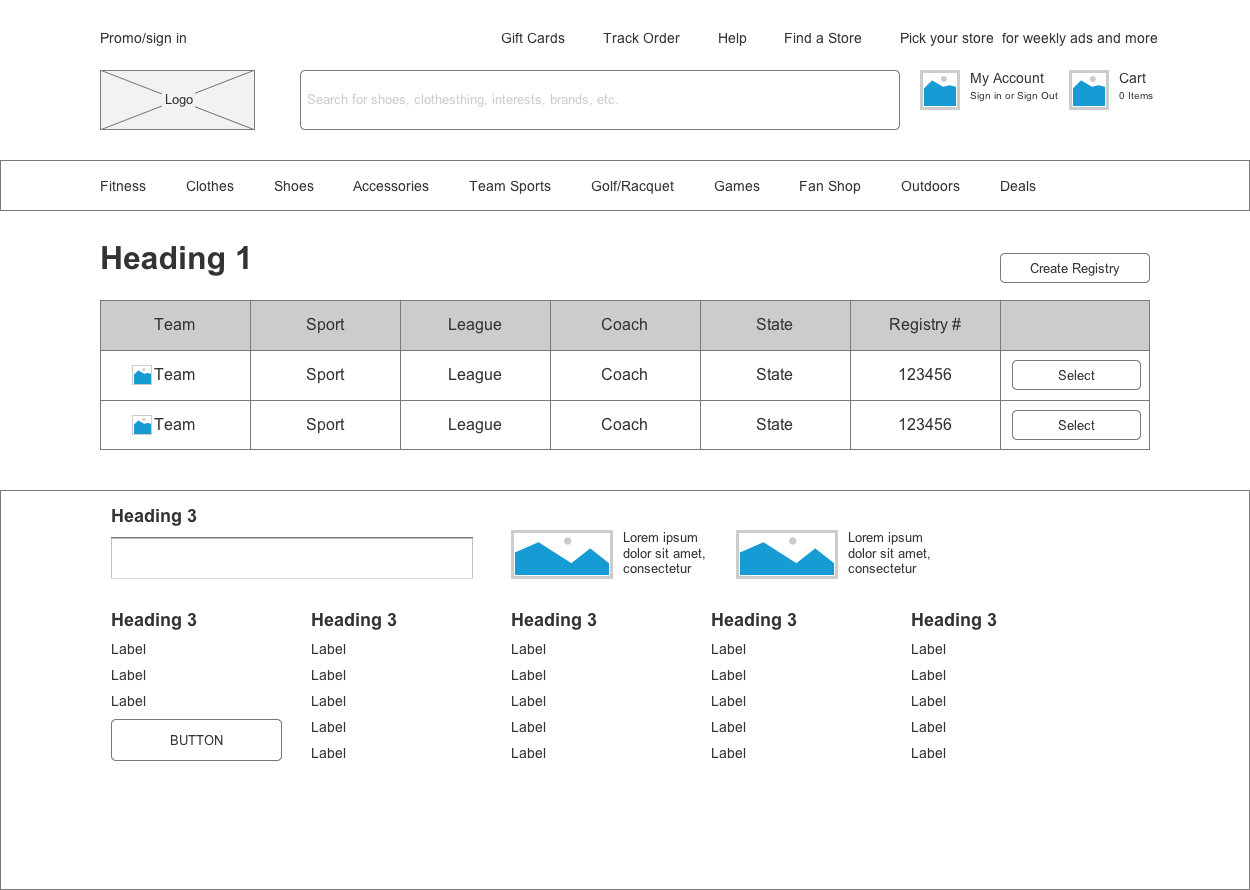Click the Sport column header
This screenshot has width=1250, height=890.
click(x=325, y=325)
